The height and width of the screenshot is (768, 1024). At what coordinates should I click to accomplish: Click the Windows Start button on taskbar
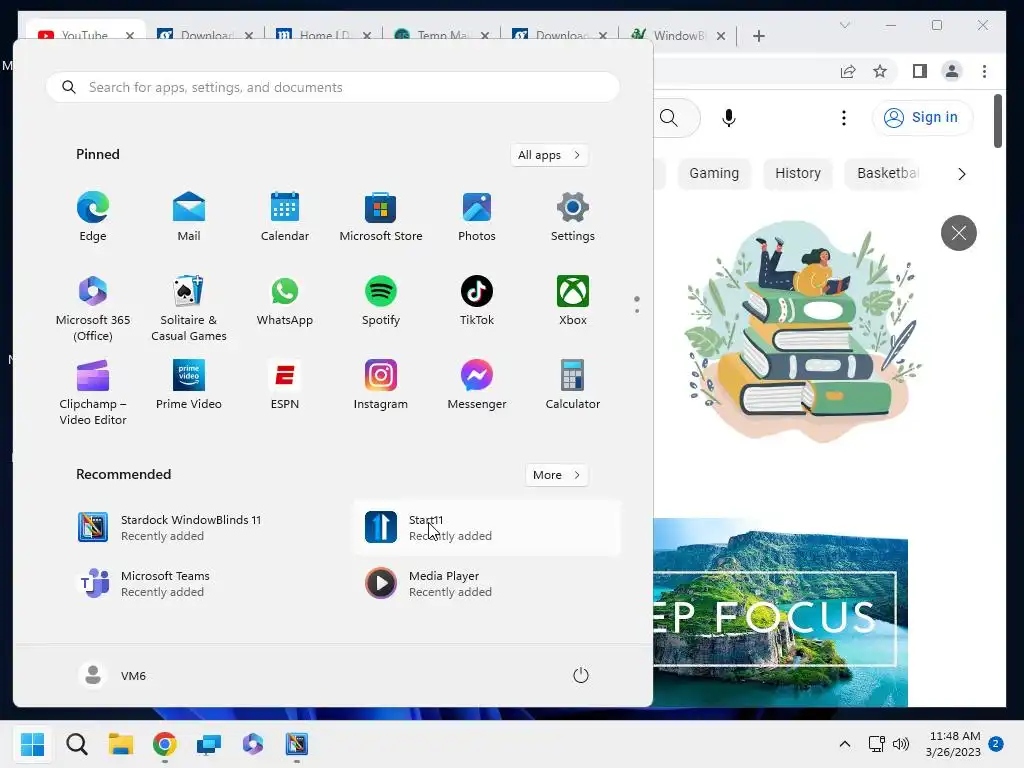tap(33, 744)
